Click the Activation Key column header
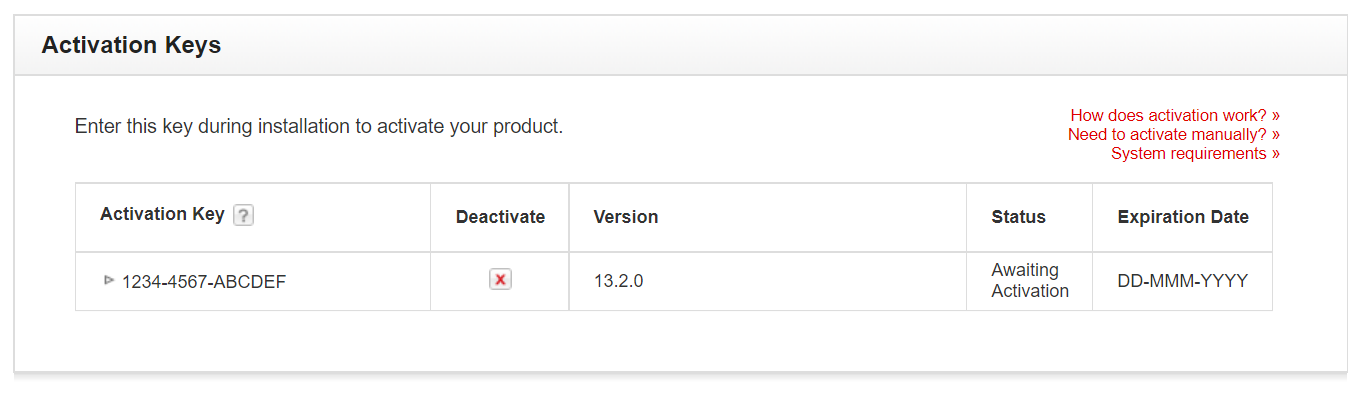 click(162, 214)
